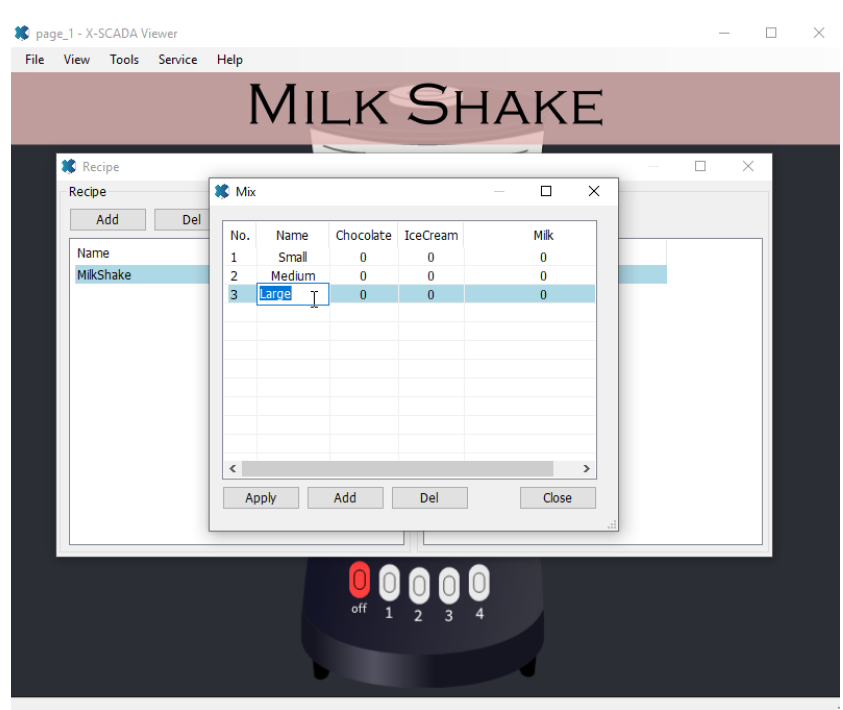This screenshot has width=843, height=710.
Task: Close the Recipe window with X
Action: 748,166
